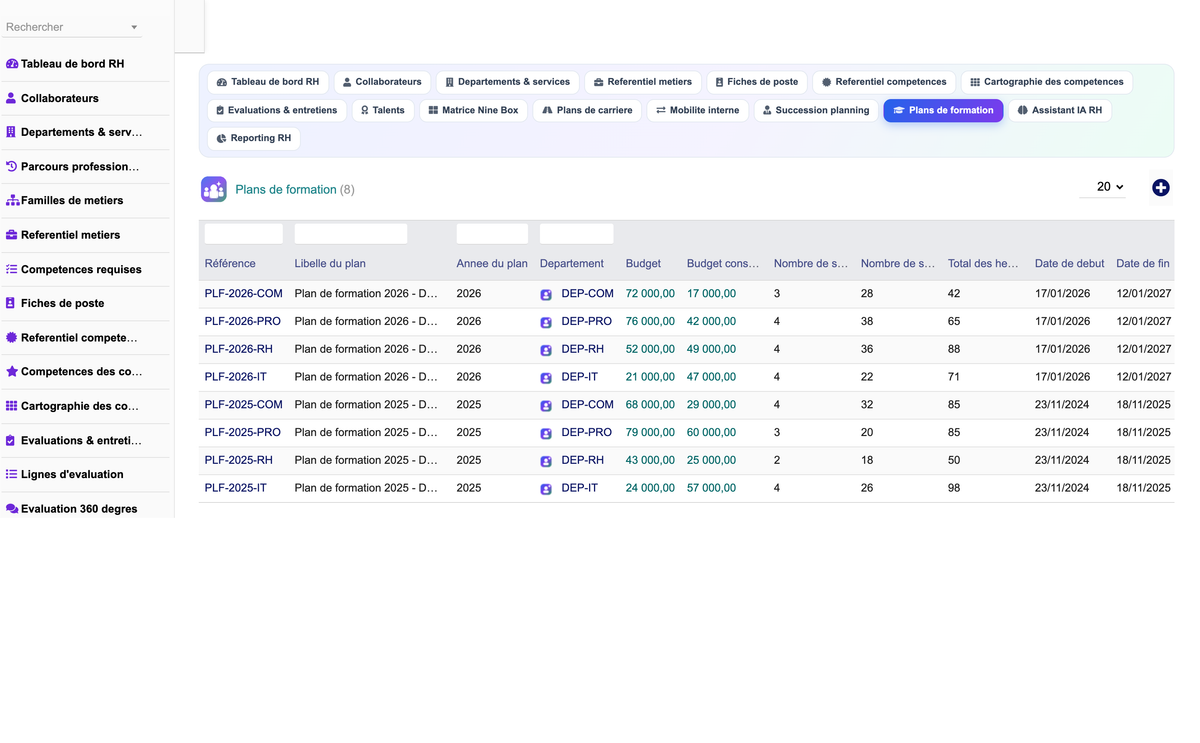Click the department icon in PLF-2026-IT row
This screenshot has width=1200, height=743.
pos(546,378)
